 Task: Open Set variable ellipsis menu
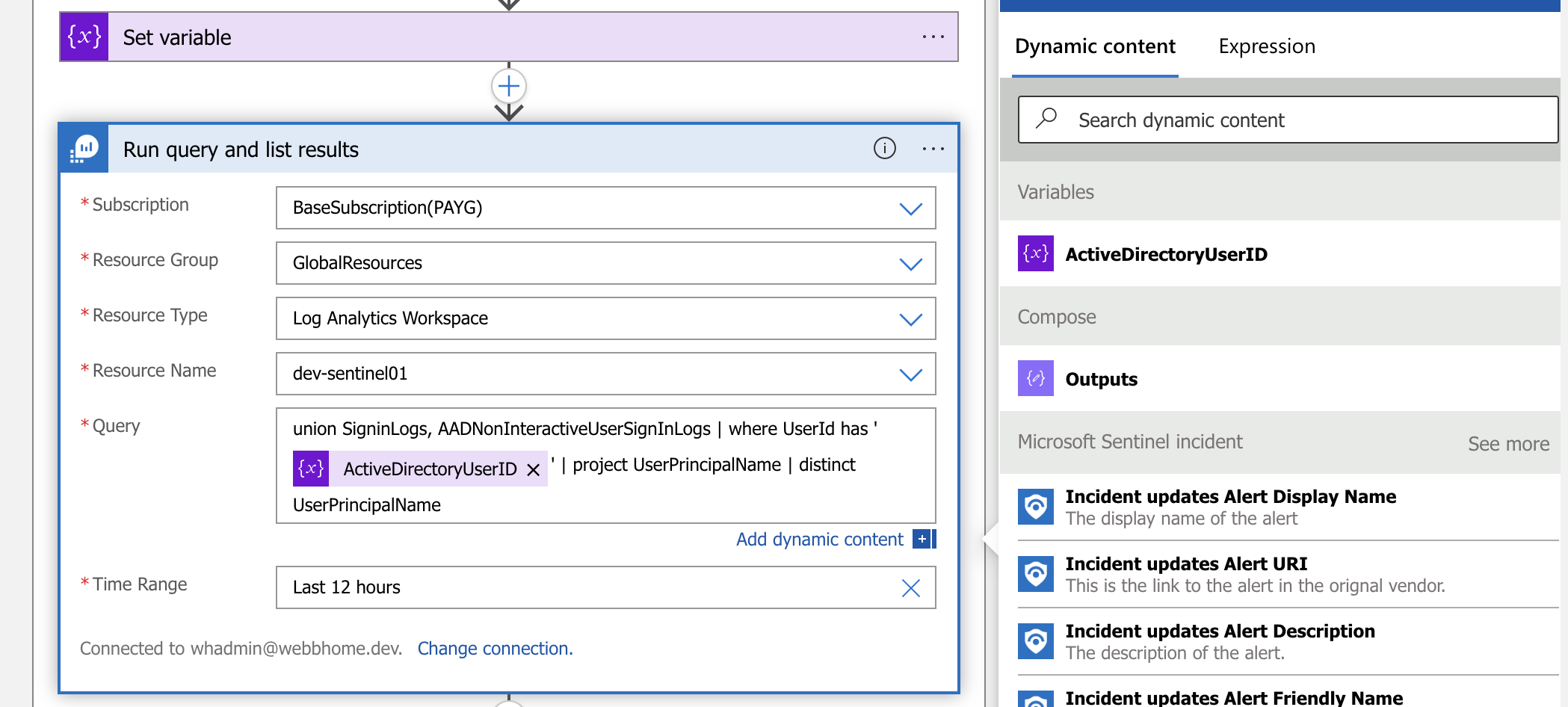point(933,37)
